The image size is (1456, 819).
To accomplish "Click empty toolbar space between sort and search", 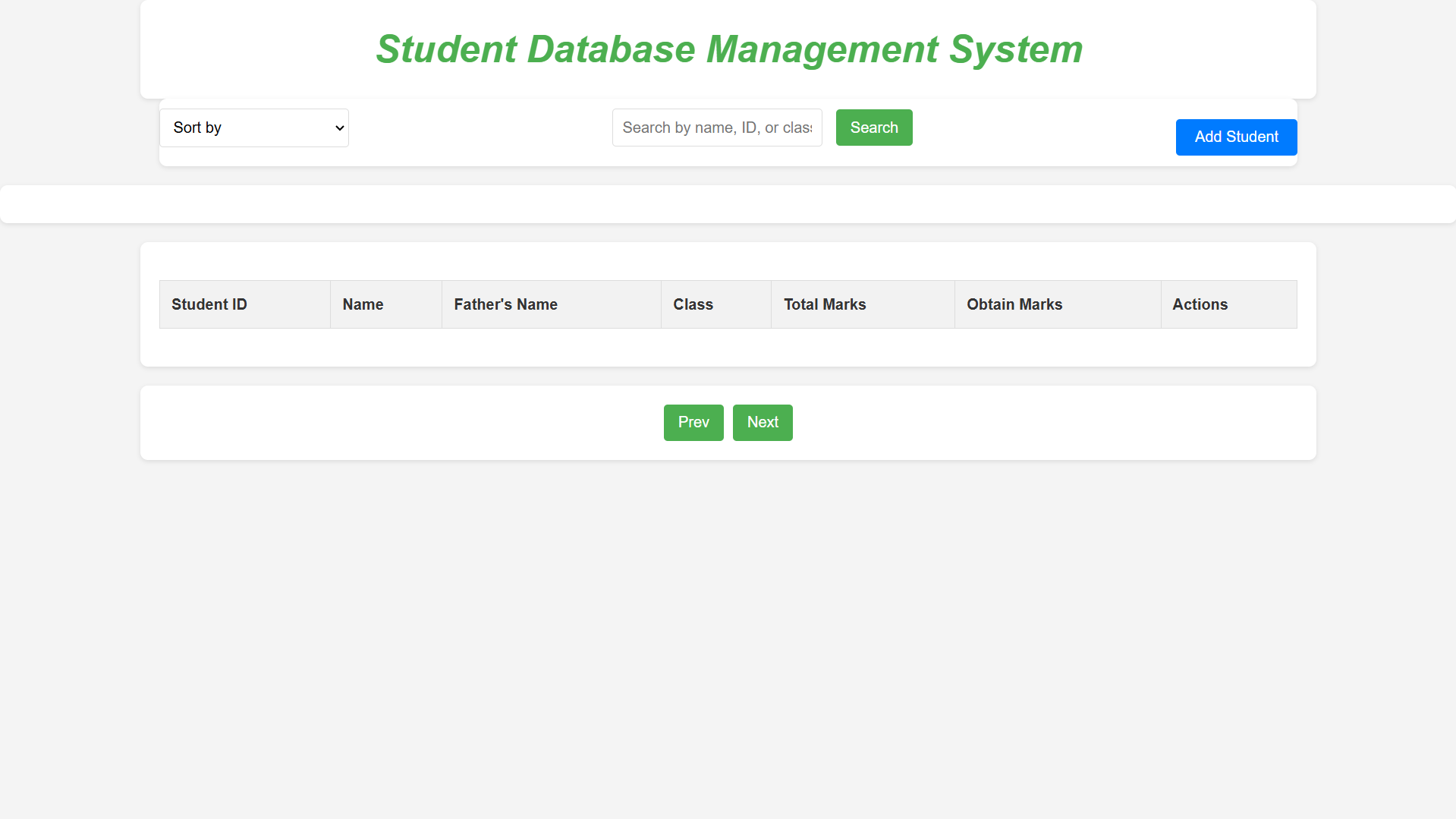I will pos(480,128).
